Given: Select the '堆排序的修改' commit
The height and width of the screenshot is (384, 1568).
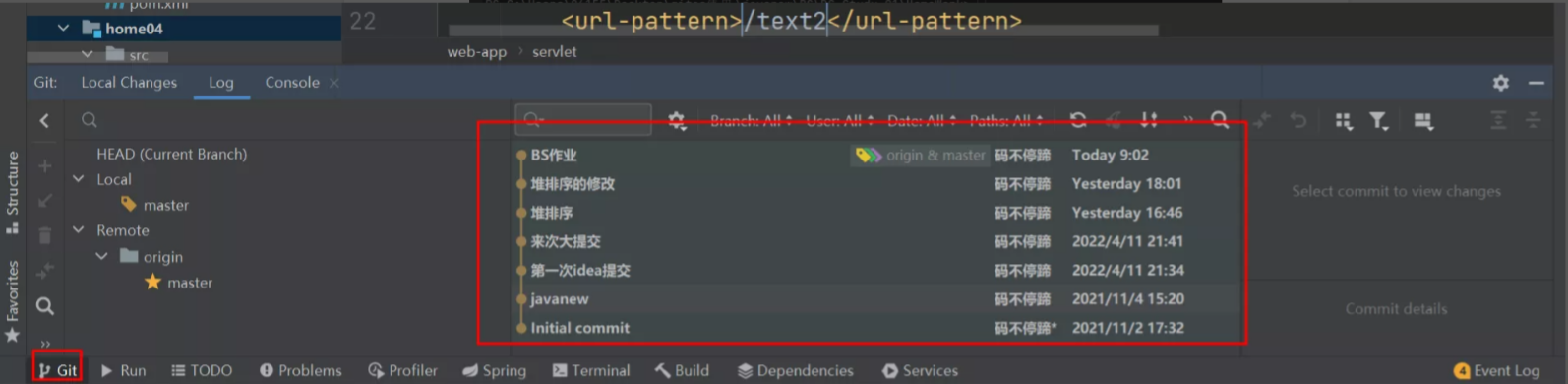Looking at the screenshot, I should [x=878, y=183].
